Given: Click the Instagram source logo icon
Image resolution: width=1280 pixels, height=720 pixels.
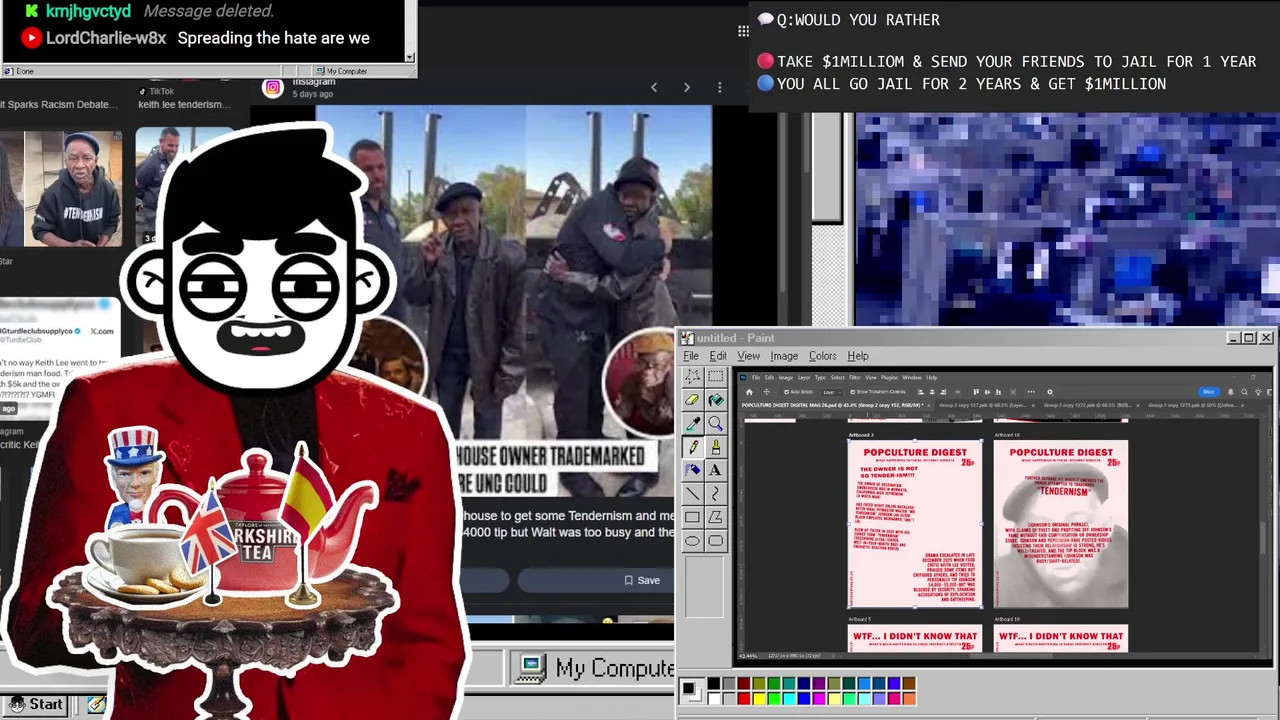Looking at the screenshot, I should coord(272,88).
